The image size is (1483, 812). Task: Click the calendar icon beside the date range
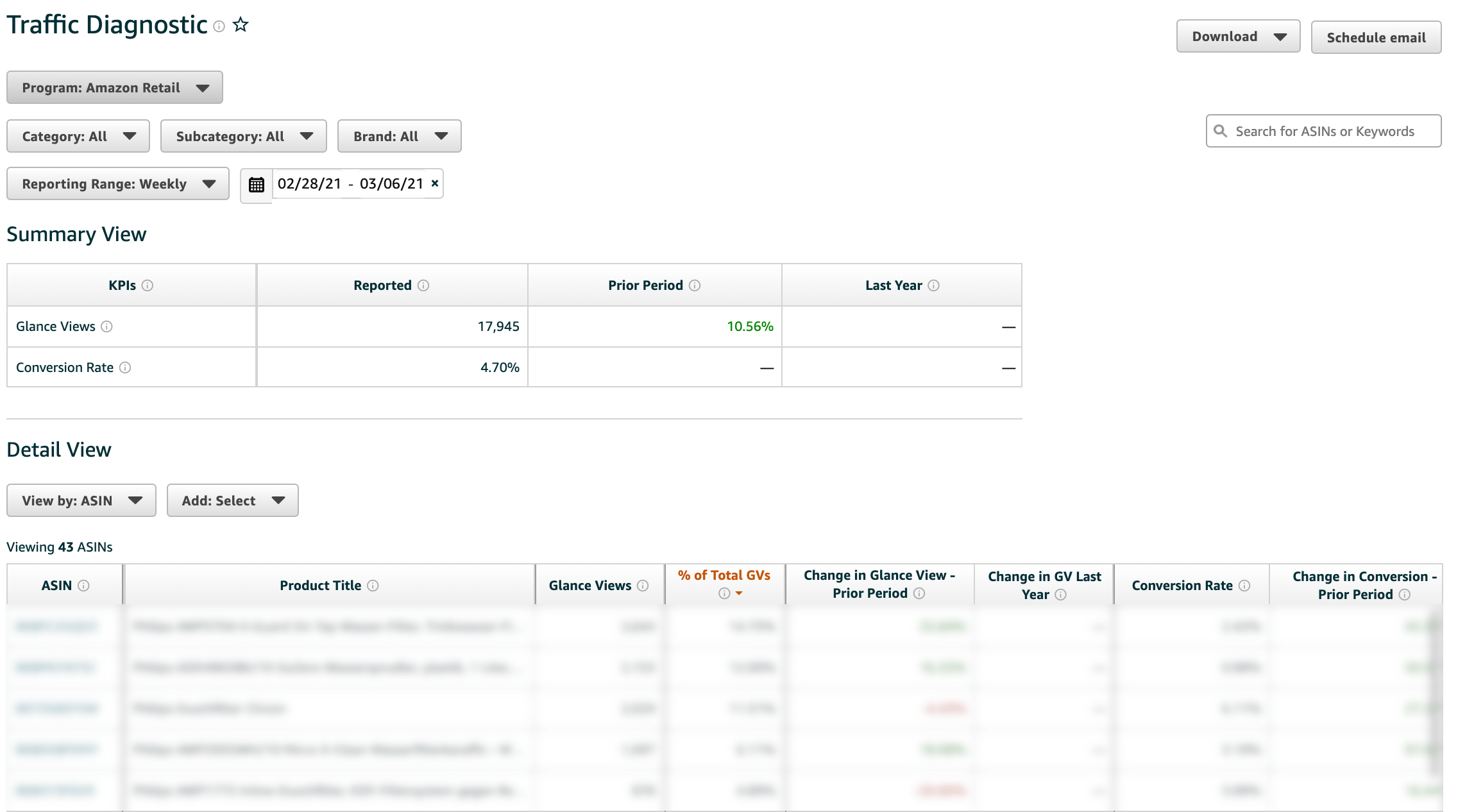pos(256,184)
